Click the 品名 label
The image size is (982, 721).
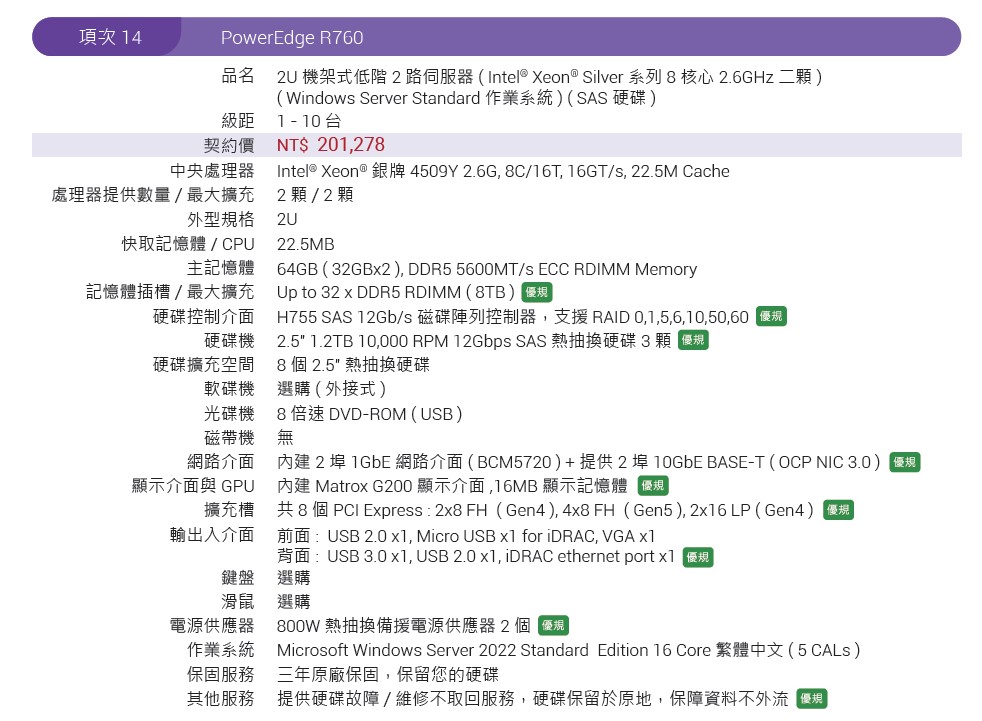pyautogui.click(x=237, y=76)
